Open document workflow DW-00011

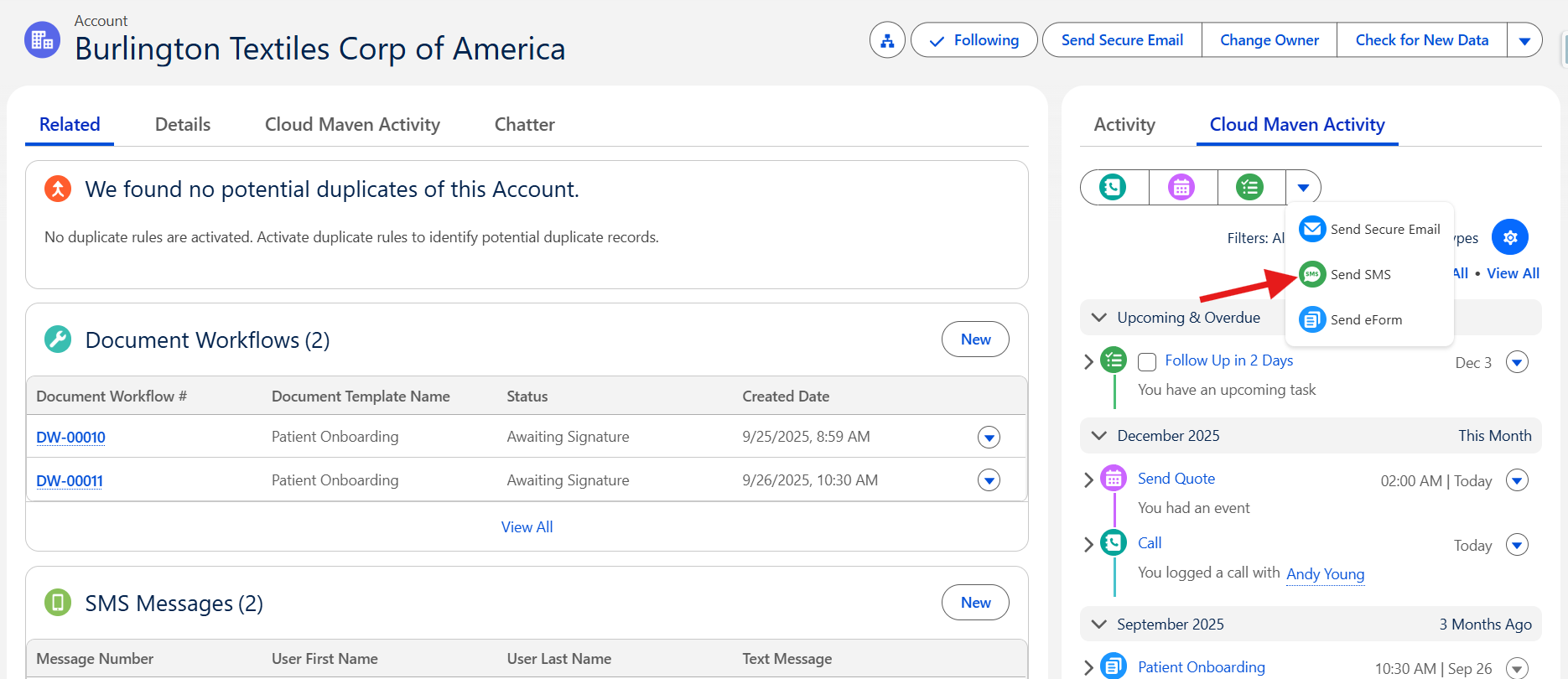[x=70, y=481]
